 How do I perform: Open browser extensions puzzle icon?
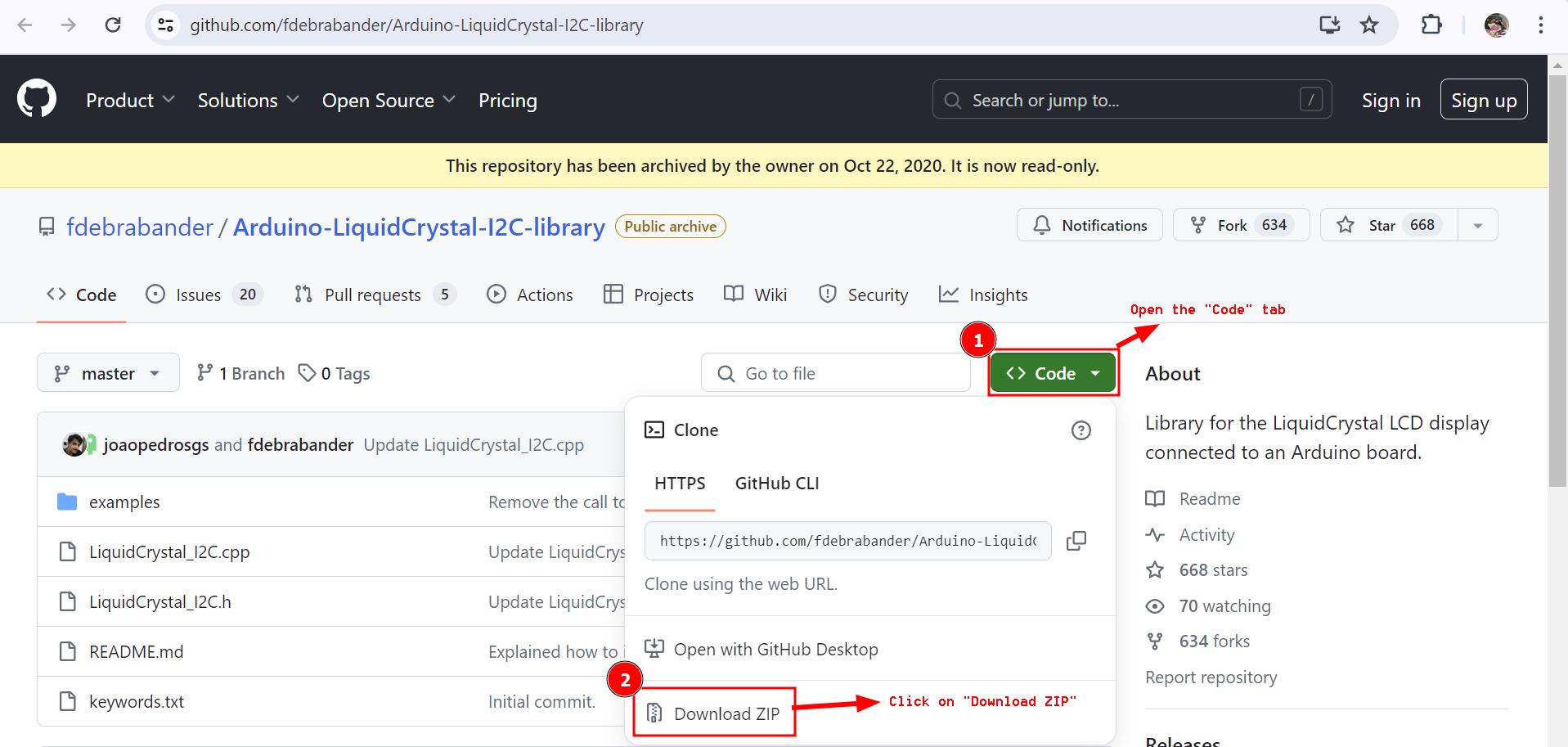click(x=1431, y=25)
